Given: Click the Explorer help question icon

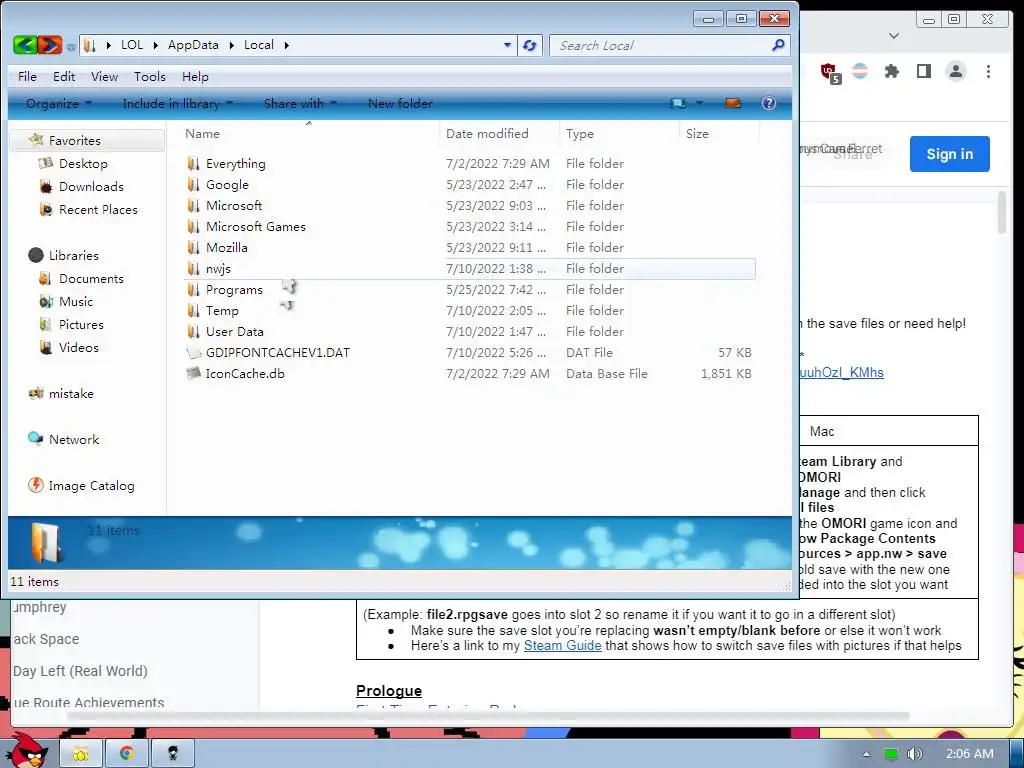Looking at the screenshot, I should tap(769, 103).
